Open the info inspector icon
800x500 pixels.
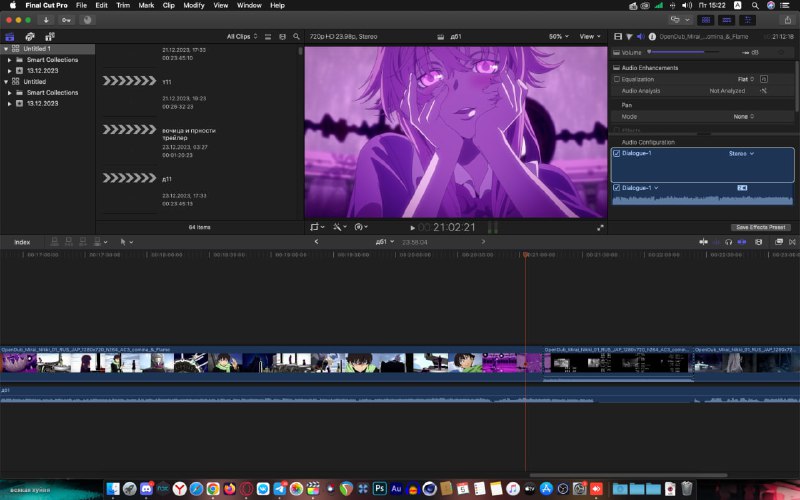coord(652,37)
